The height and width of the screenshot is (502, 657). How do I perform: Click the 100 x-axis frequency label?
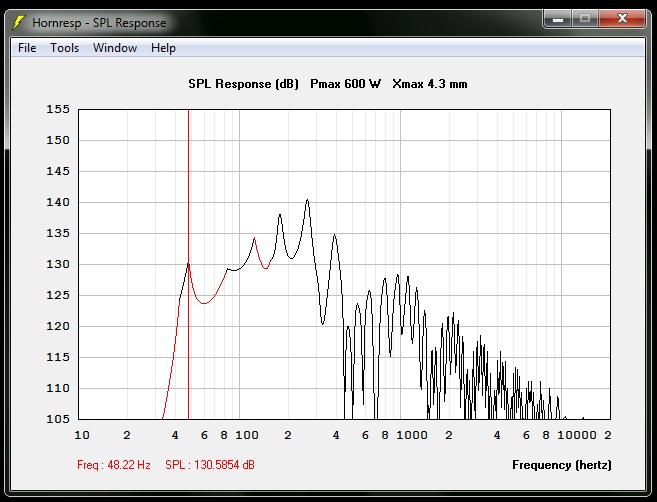click(x=247, y=435)
